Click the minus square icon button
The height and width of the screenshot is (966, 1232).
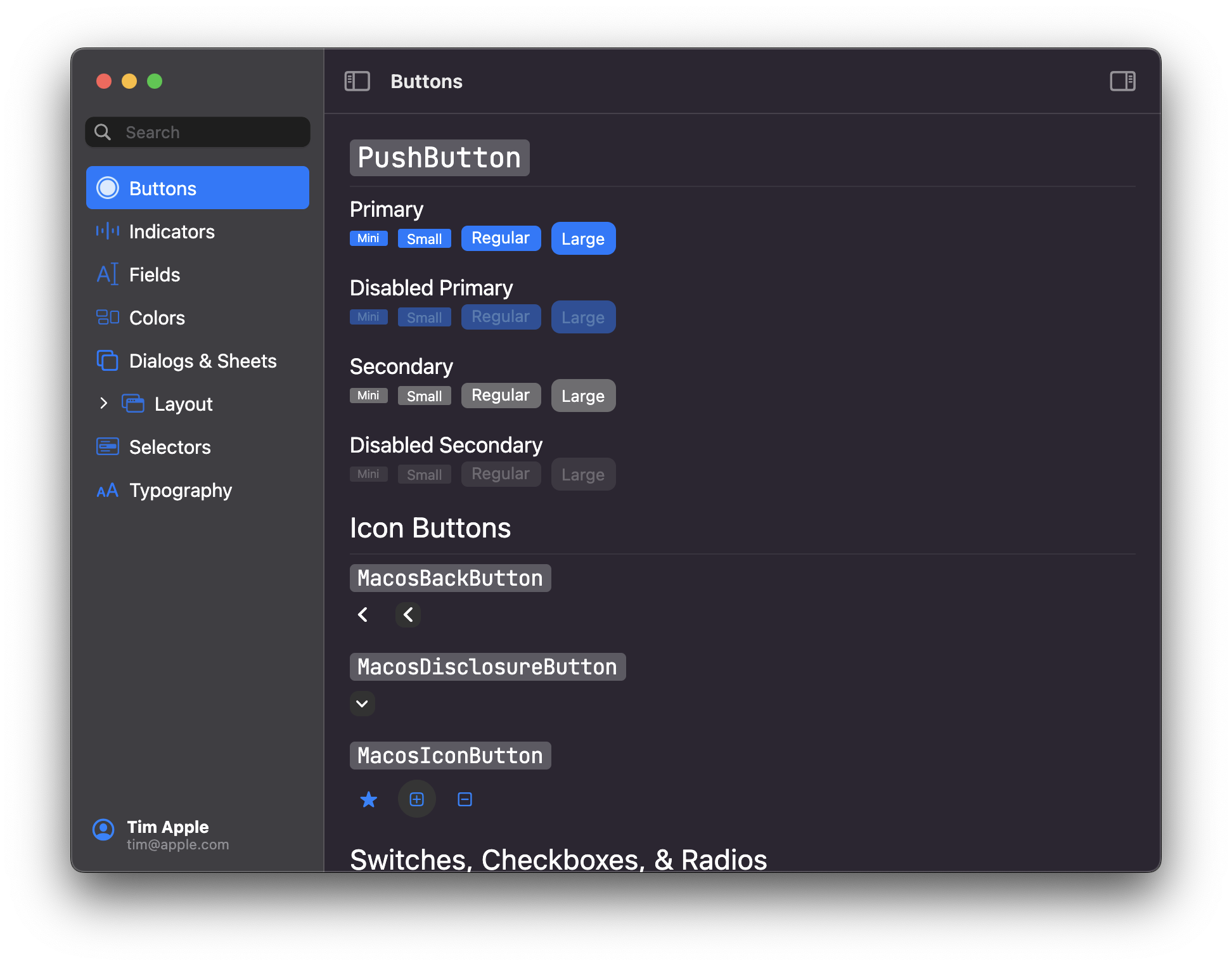pyautogui.click(x=465, y=799)
